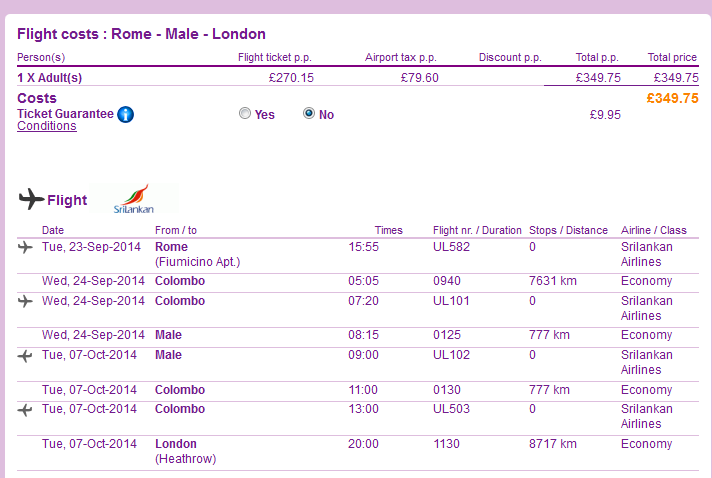Open the Conditions link
Image resolution: width=712 pixels, height=478 pixels.
(x=47, y=126)
